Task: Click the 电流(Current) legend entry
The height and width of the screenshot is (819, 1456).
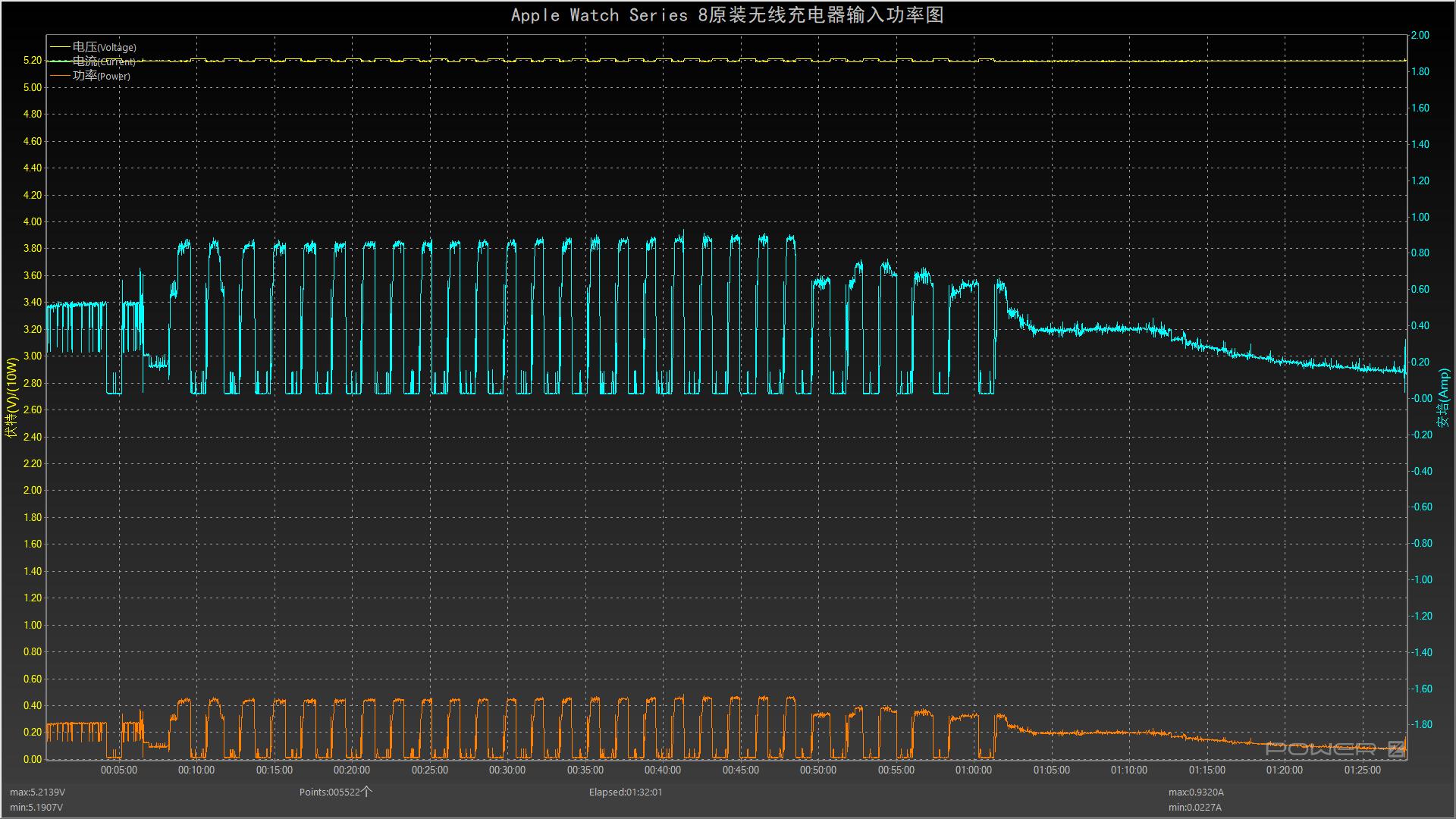Action: coord(104,61)
